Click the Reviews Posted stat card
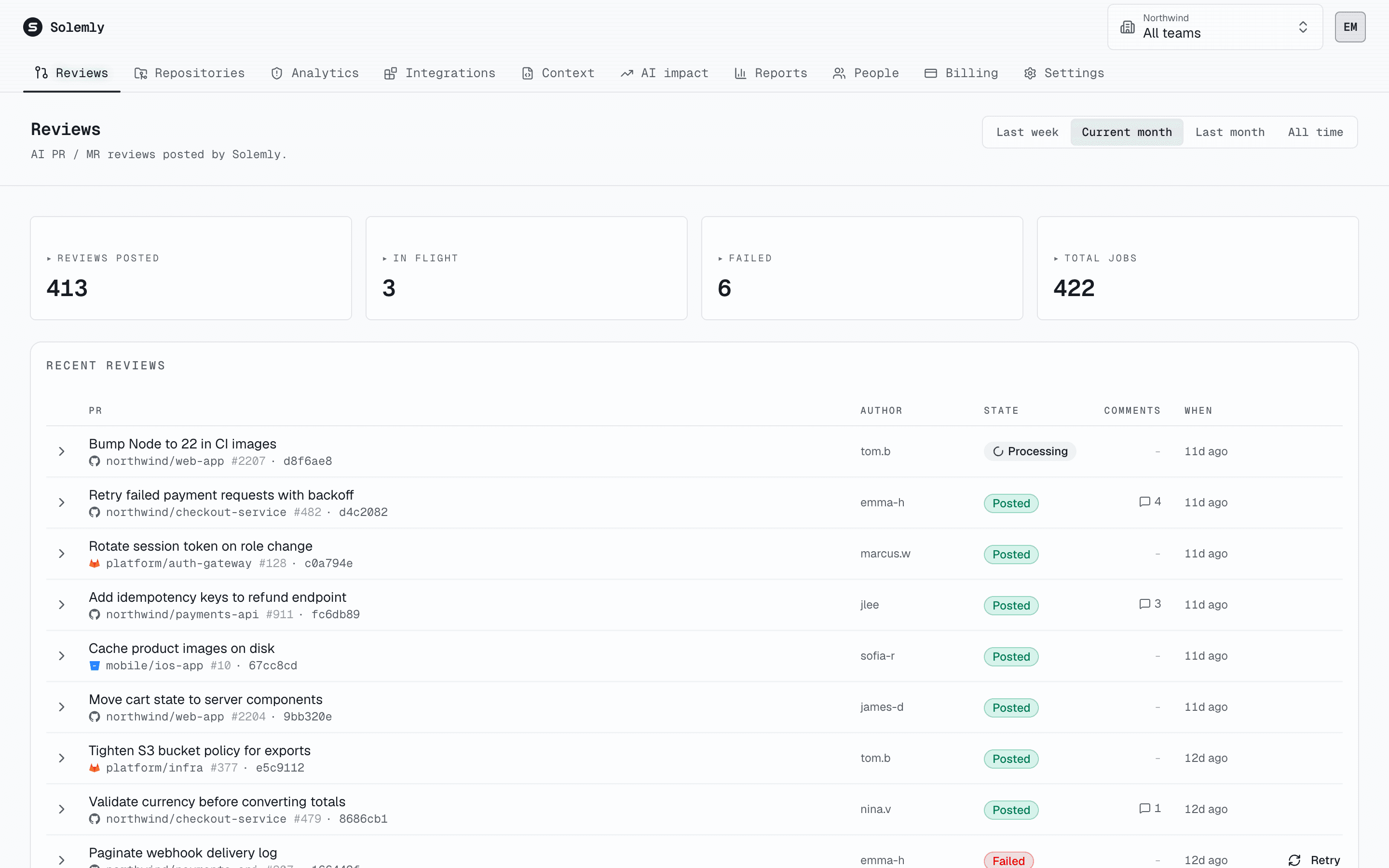Image resolution: width=1389 pixels, height=868 pixels. pyautogui.click(x=191, y=268)
